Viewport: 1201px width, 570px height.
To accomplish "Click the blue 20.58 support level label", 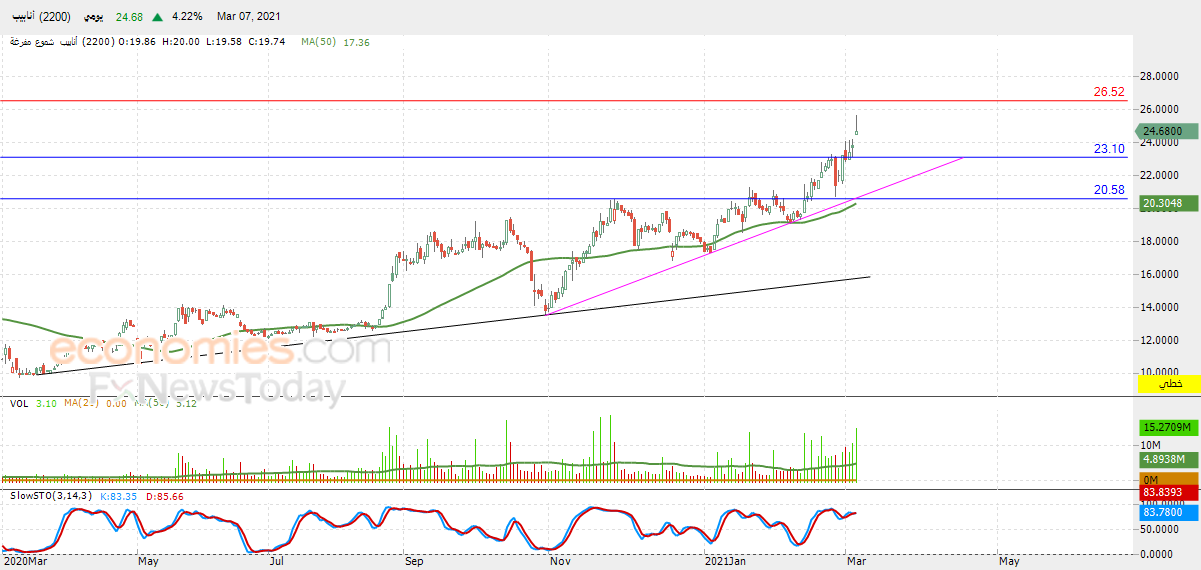I will [x=1108, y=190].
